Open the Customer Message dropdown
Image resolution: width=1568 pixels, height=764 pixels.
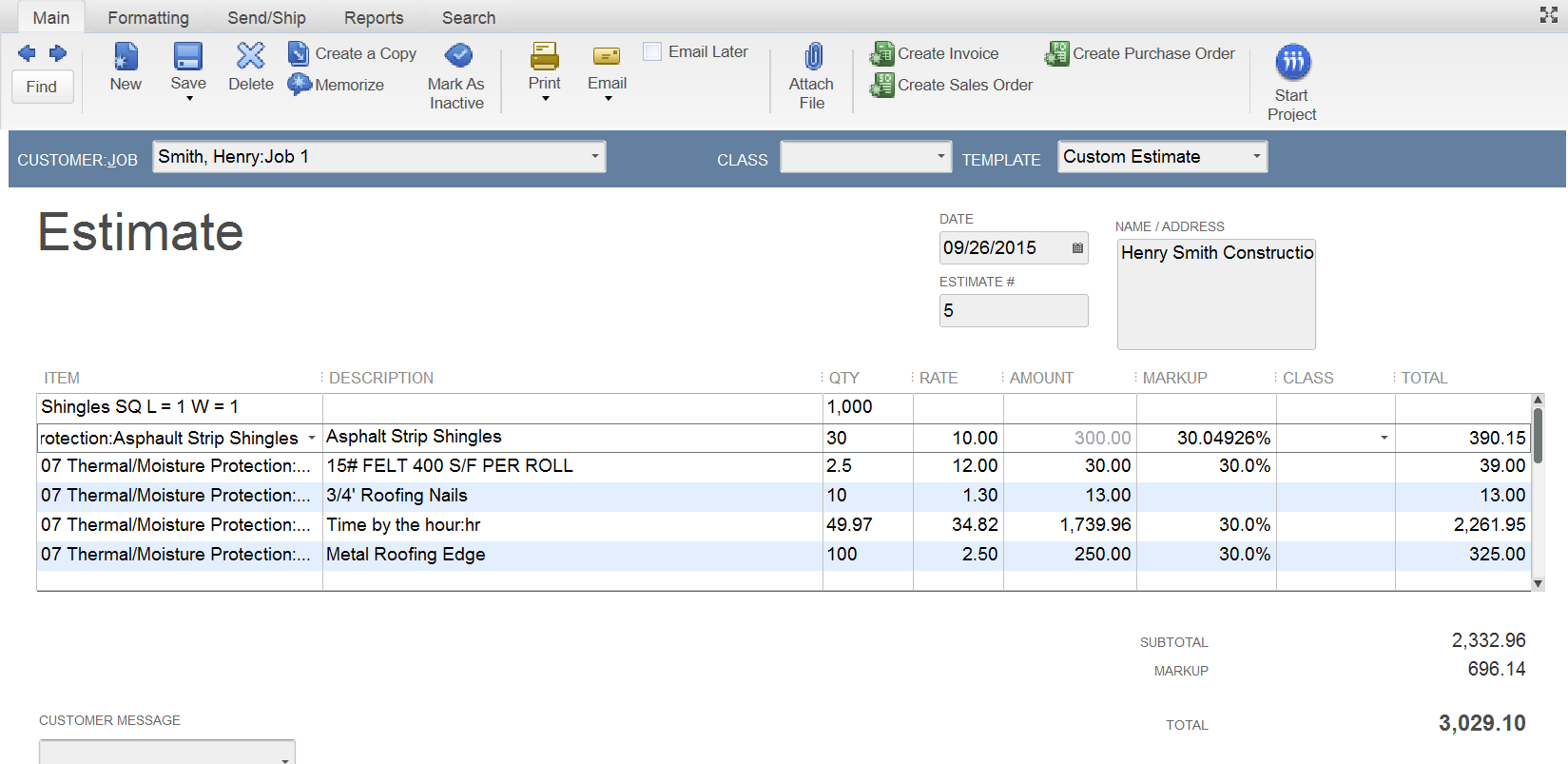click(284, 757)
